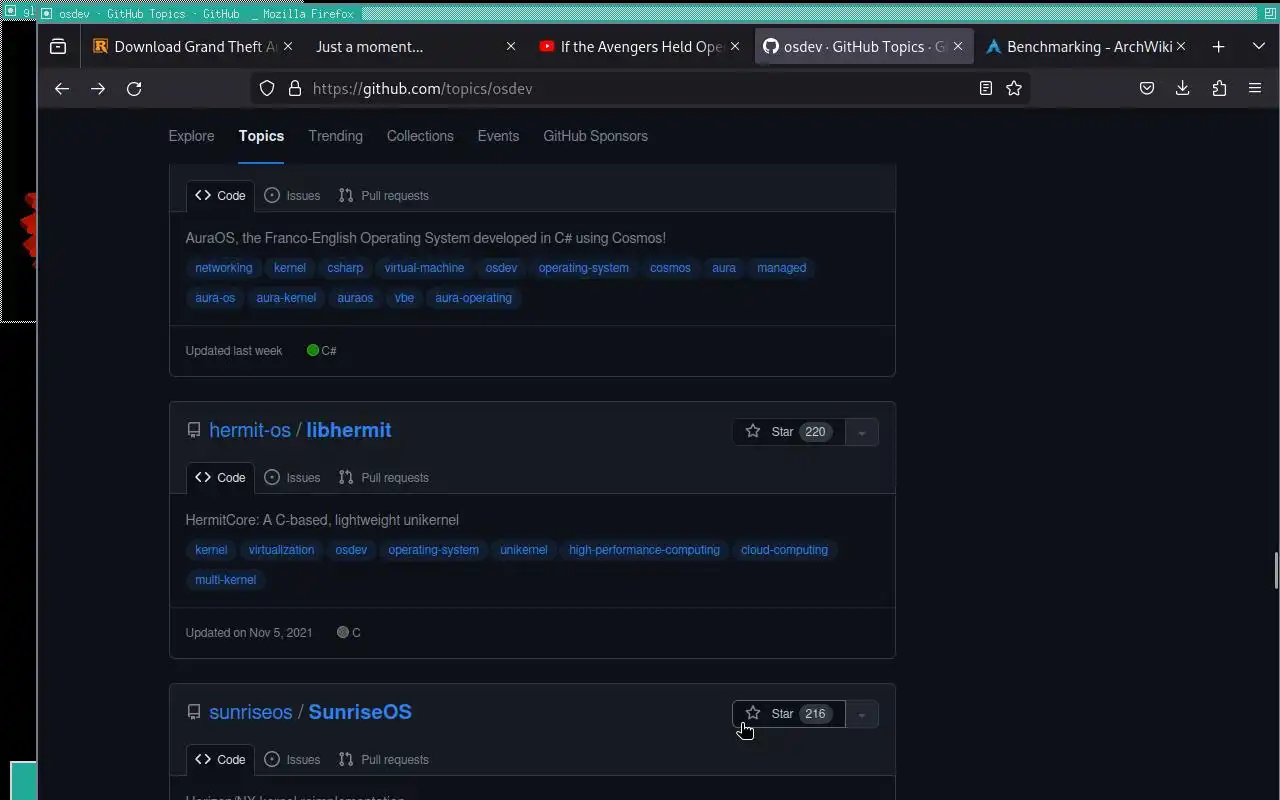1280x800 pixels.
Task: Open Pull requests of the libhermit card
Action: pyautogui.click(x=384, y=478)
